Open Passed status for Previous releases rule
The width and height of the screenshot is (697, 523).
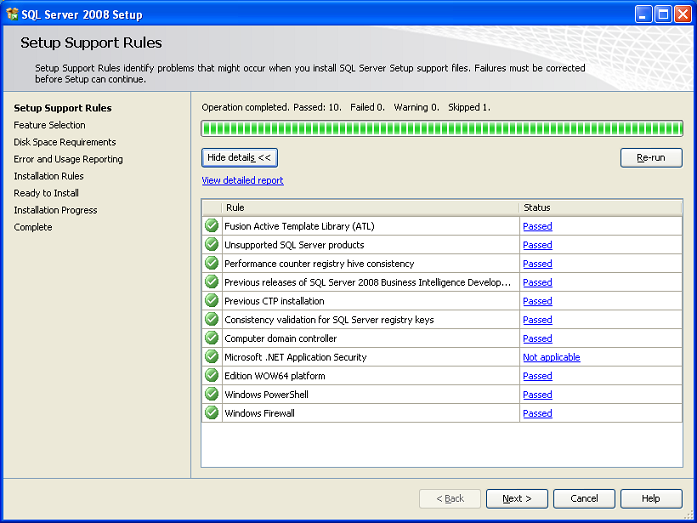[x=537, y=282]
